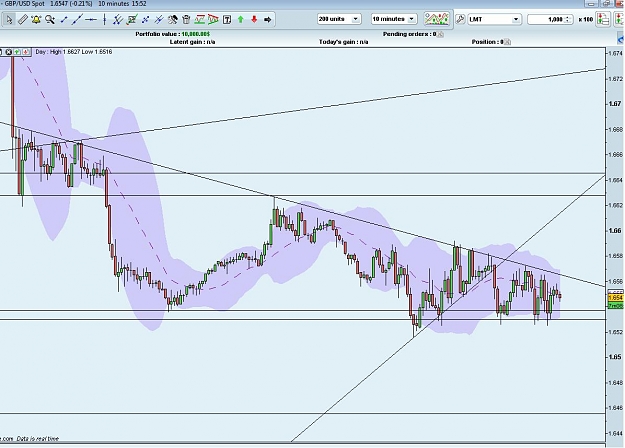
Task: Click the 1.66 price axis label
Action: pyautogui.click(x=615, y=231)
